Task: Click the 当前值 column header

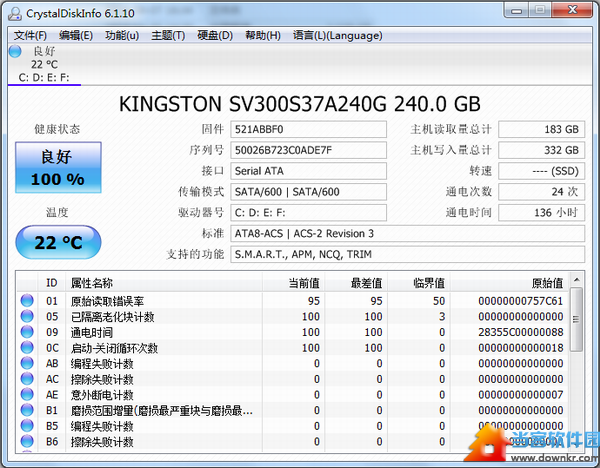Action: [293, 283]
